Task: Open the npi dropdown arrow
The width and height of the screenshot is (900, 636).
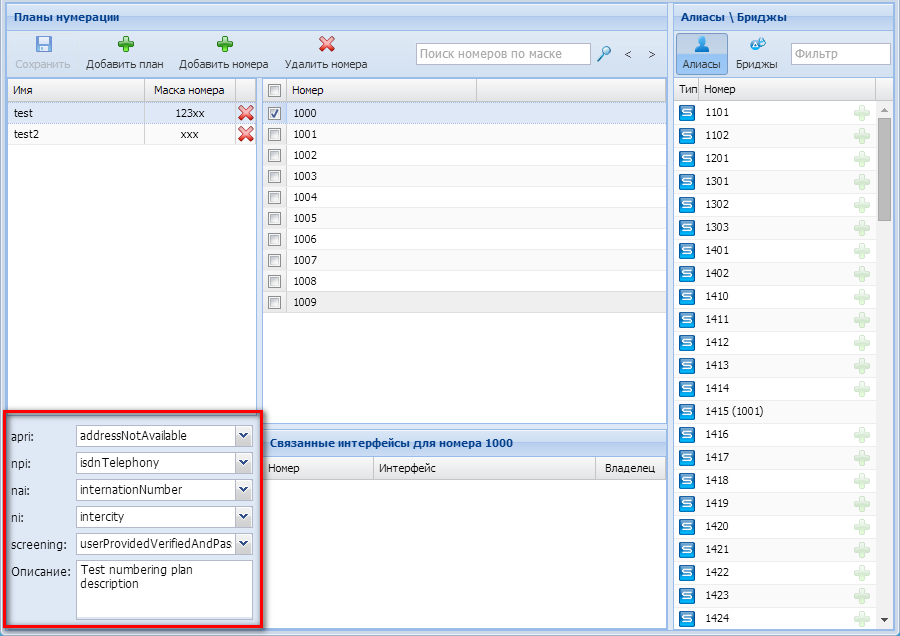Action: [x=244, y=463]
